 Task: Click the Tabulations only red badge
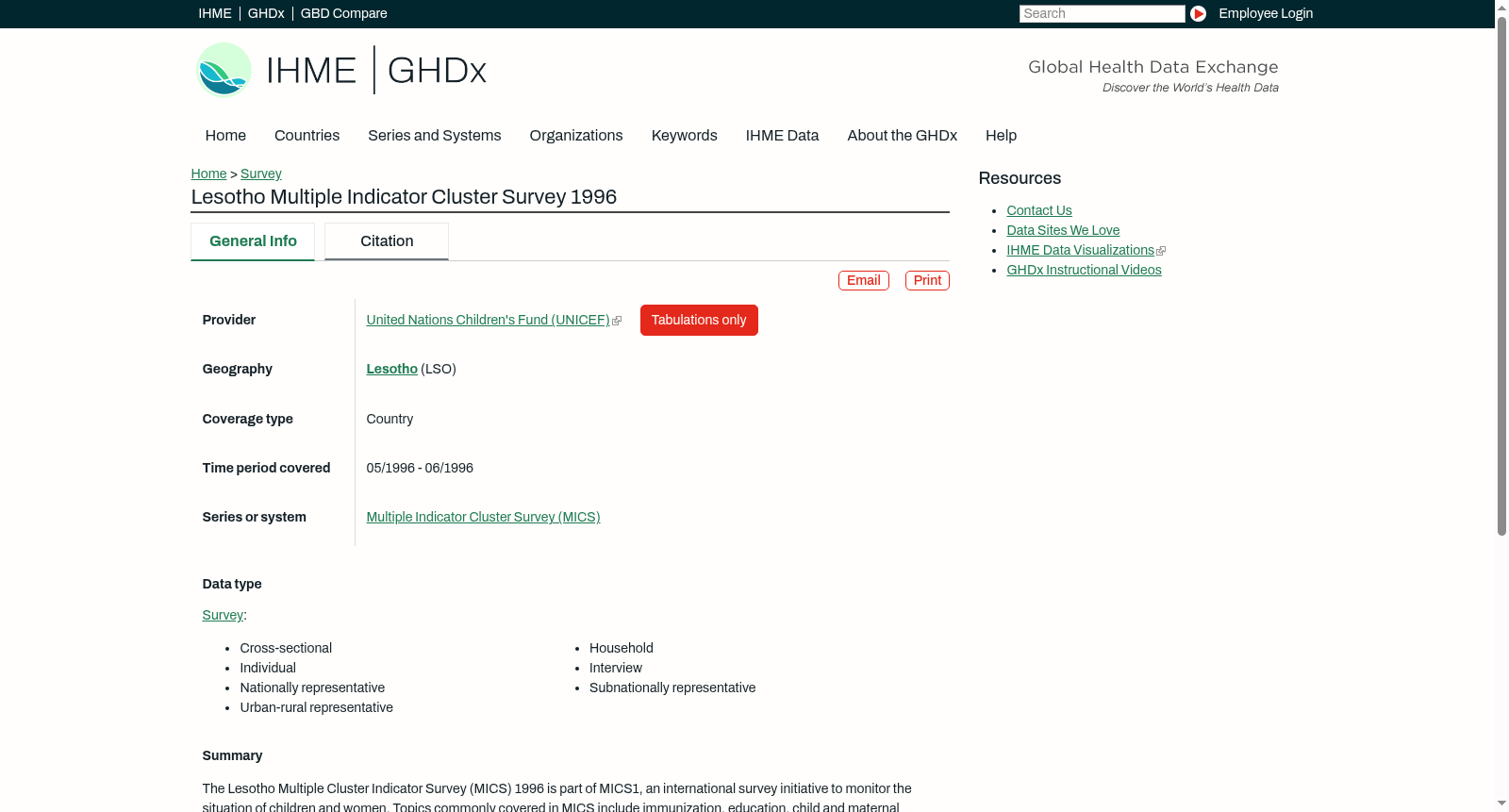[x=699, y=320]
